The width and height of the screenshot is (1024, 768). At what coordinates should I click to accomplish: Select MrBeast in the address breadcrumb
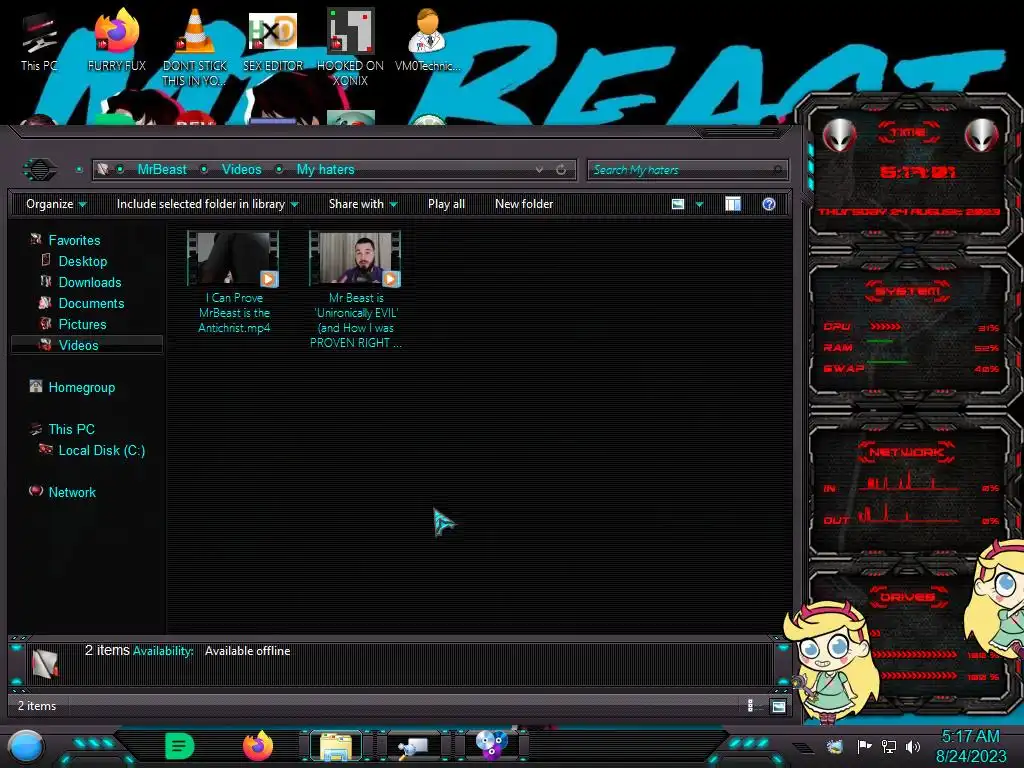coord(162,170)
